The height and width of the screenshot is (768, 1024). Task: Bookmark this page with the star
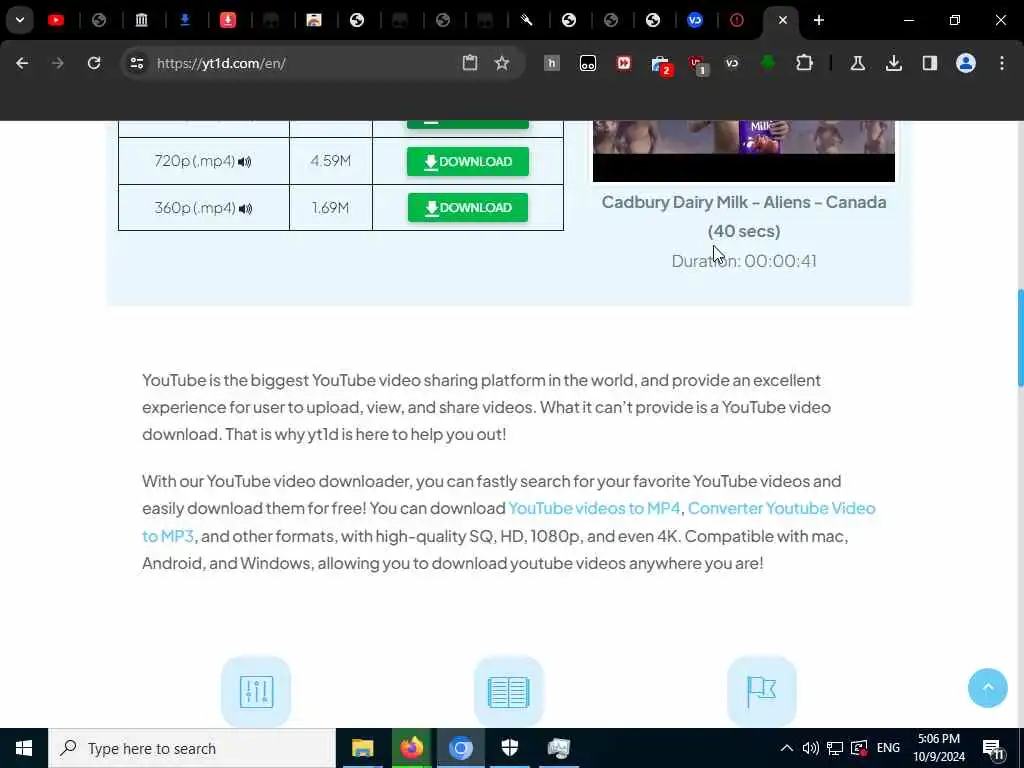click(502, 63)
